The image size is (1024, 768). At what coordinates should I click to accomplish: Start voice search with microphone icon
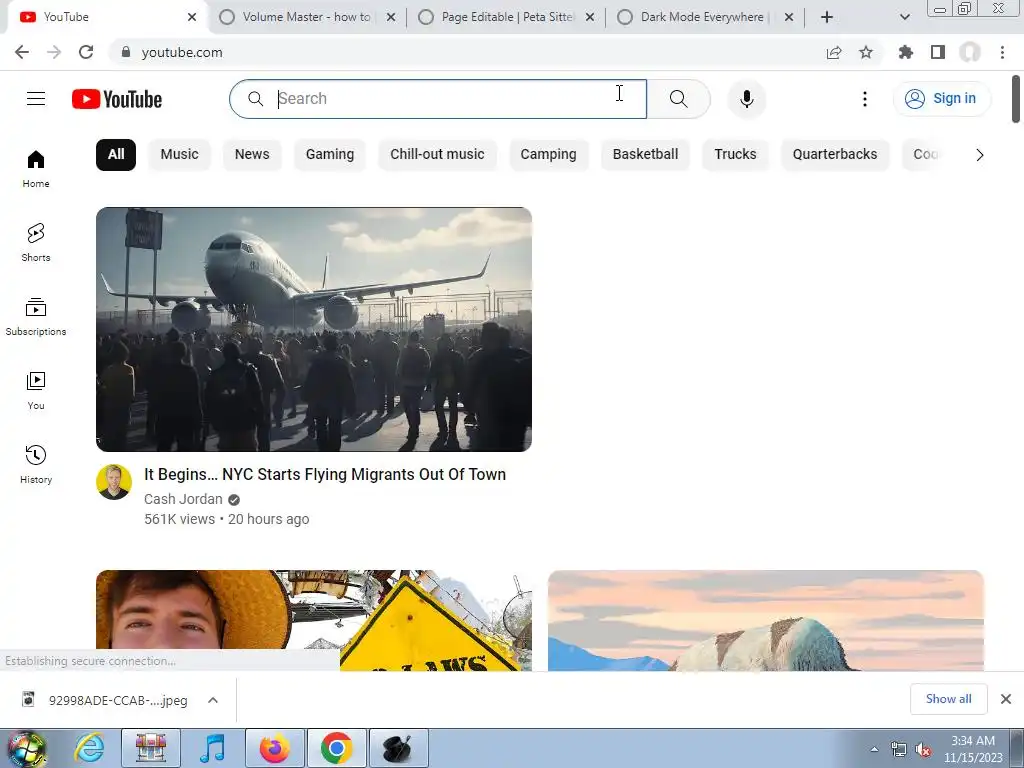click(x=746, y=99)
